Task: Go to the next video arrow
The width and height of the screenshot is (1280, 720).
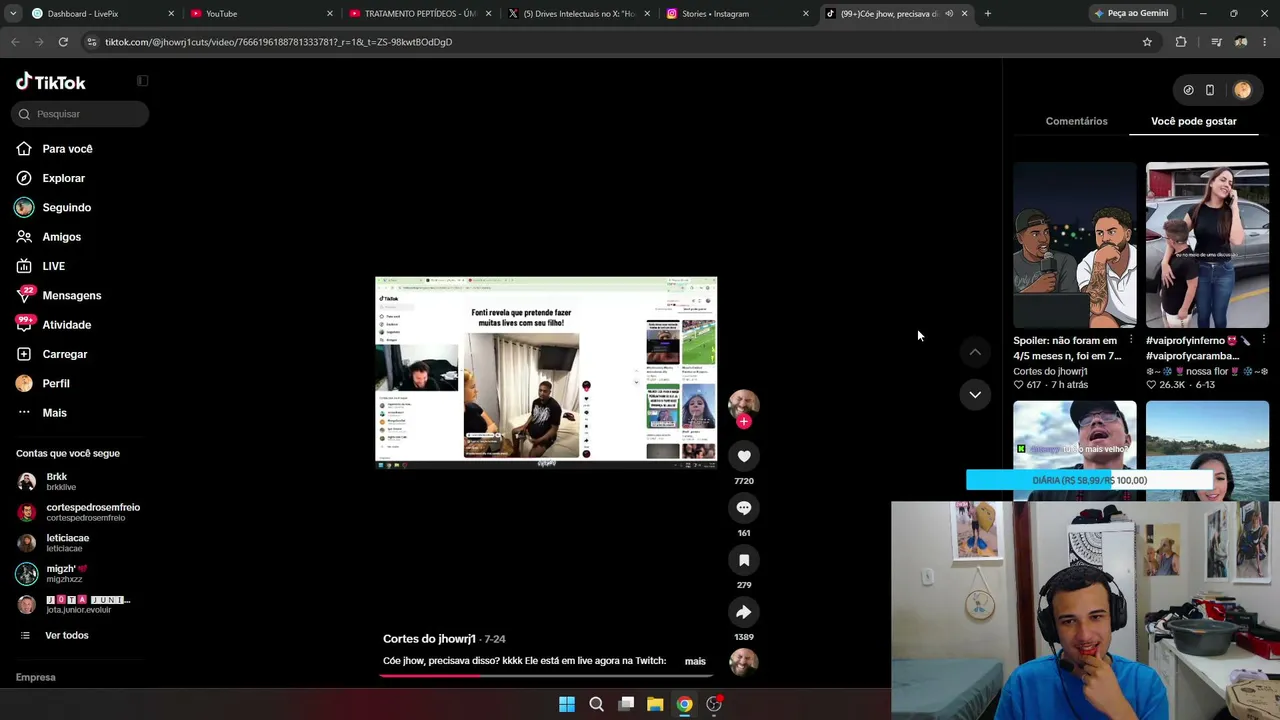Action: (x=975, y=395)
